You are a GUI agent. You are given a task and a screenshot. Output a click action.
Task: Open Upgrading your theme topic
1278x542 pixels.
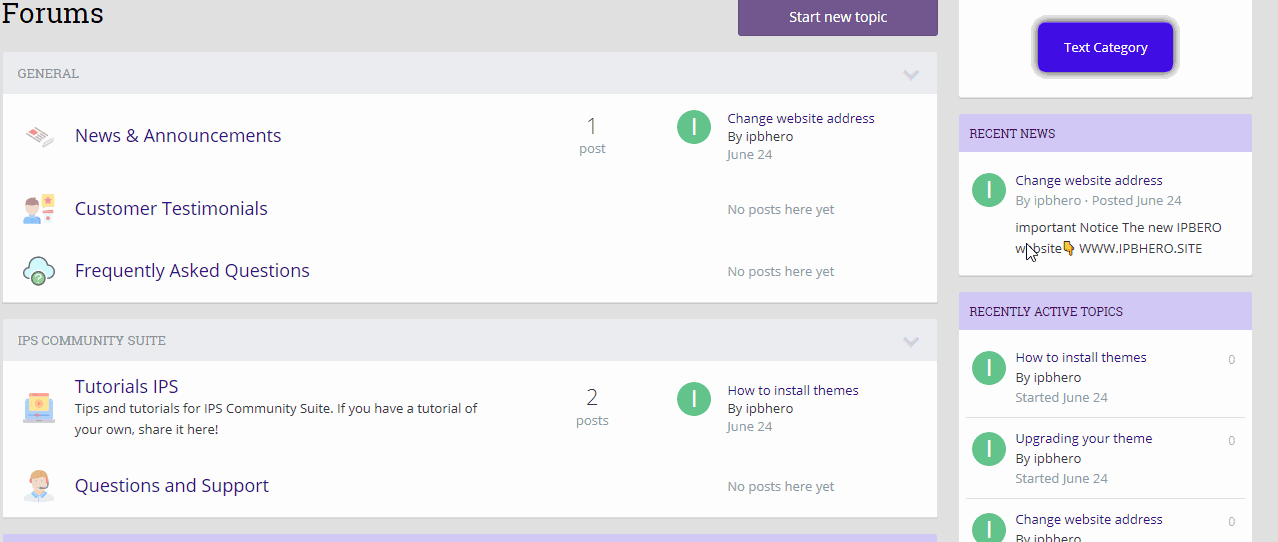1083,438
